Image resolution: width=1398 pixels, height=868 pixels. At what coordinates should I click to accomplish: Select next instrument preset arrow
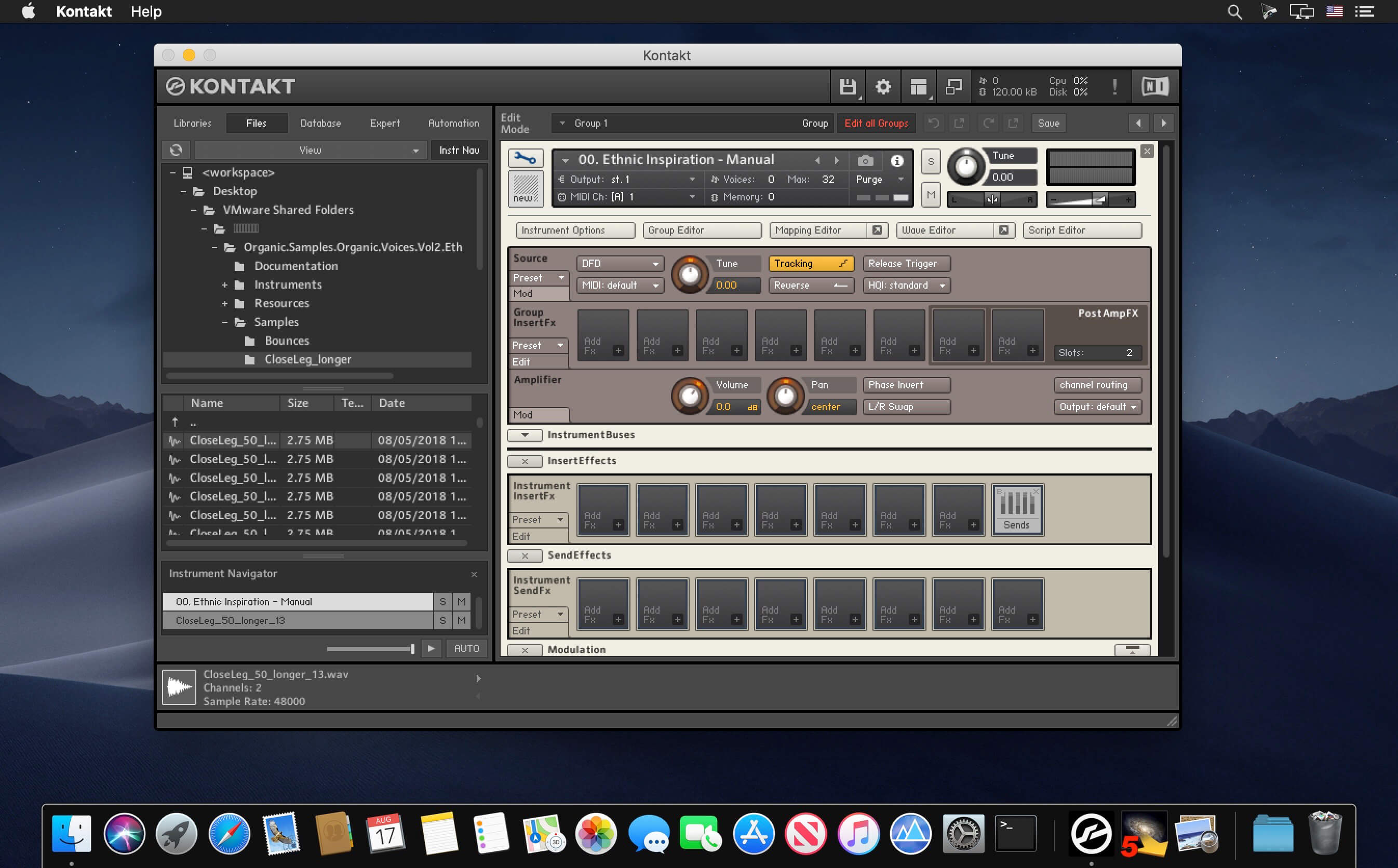pyautogui.click(x=837, y=160)
